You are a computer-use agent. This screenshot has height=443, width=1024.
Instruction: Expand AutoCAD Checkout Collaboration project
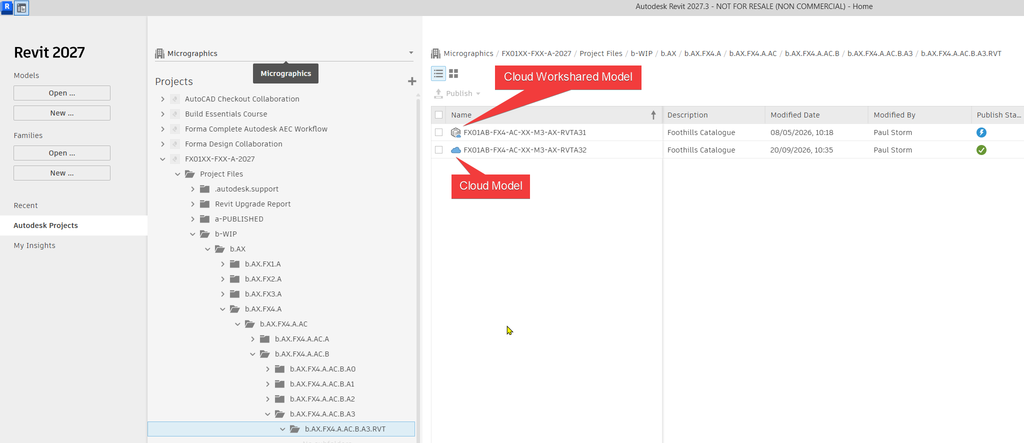click(x=163, y=99)
